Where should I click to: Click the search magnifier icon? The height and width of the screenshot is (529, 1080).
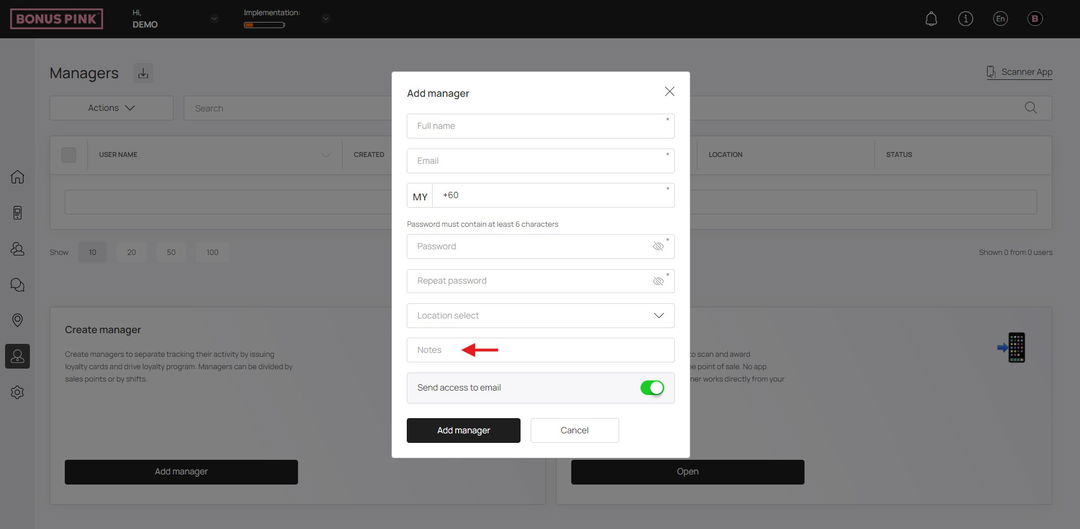1030,107
